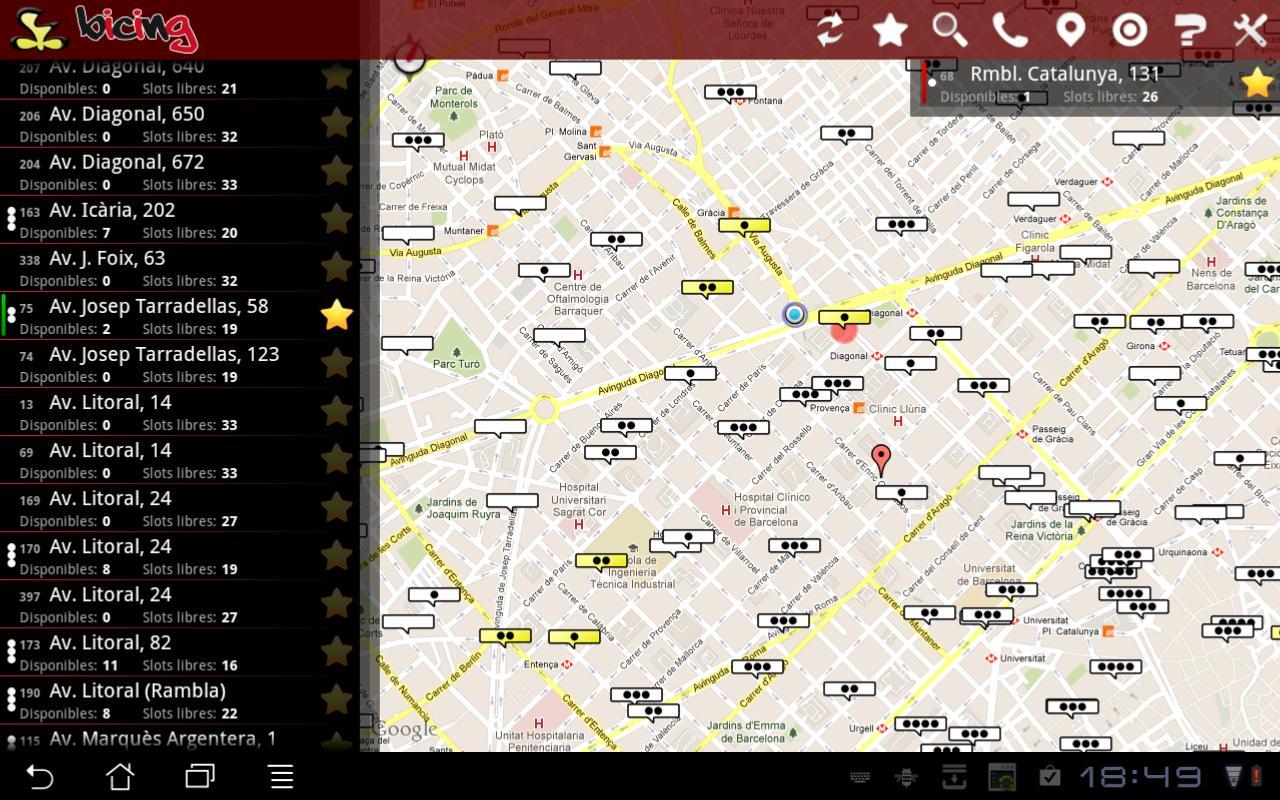The width and height of the screenshot is (1280, 800).
Task: Tap the yellow station marker above Entença metro
Action: click(x=574, y=638)
